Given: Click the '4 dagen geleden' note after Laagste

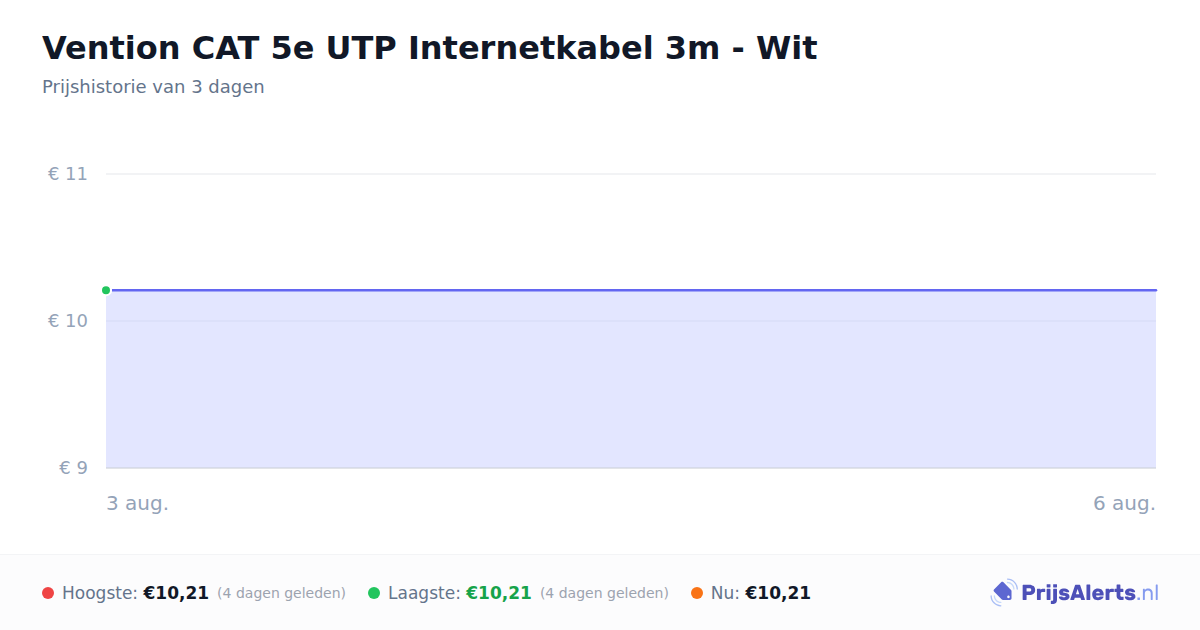Looking at the screenshot, I should 604,593.
